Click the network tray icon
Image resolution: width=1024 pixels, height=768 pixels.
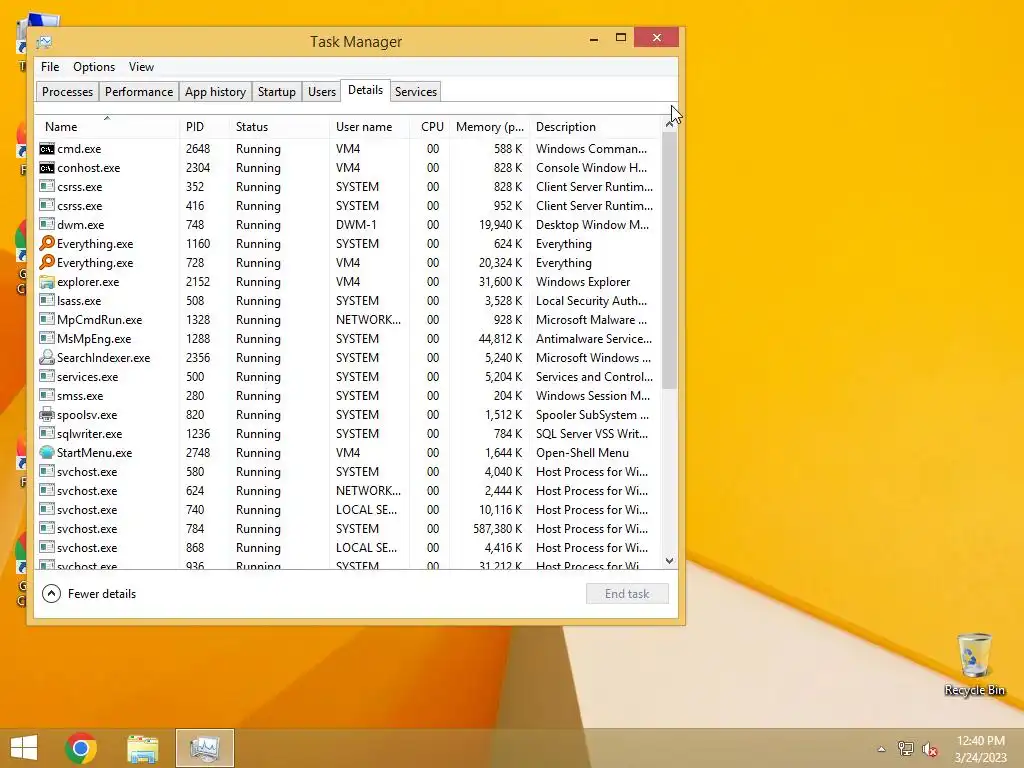click(906, 748)
